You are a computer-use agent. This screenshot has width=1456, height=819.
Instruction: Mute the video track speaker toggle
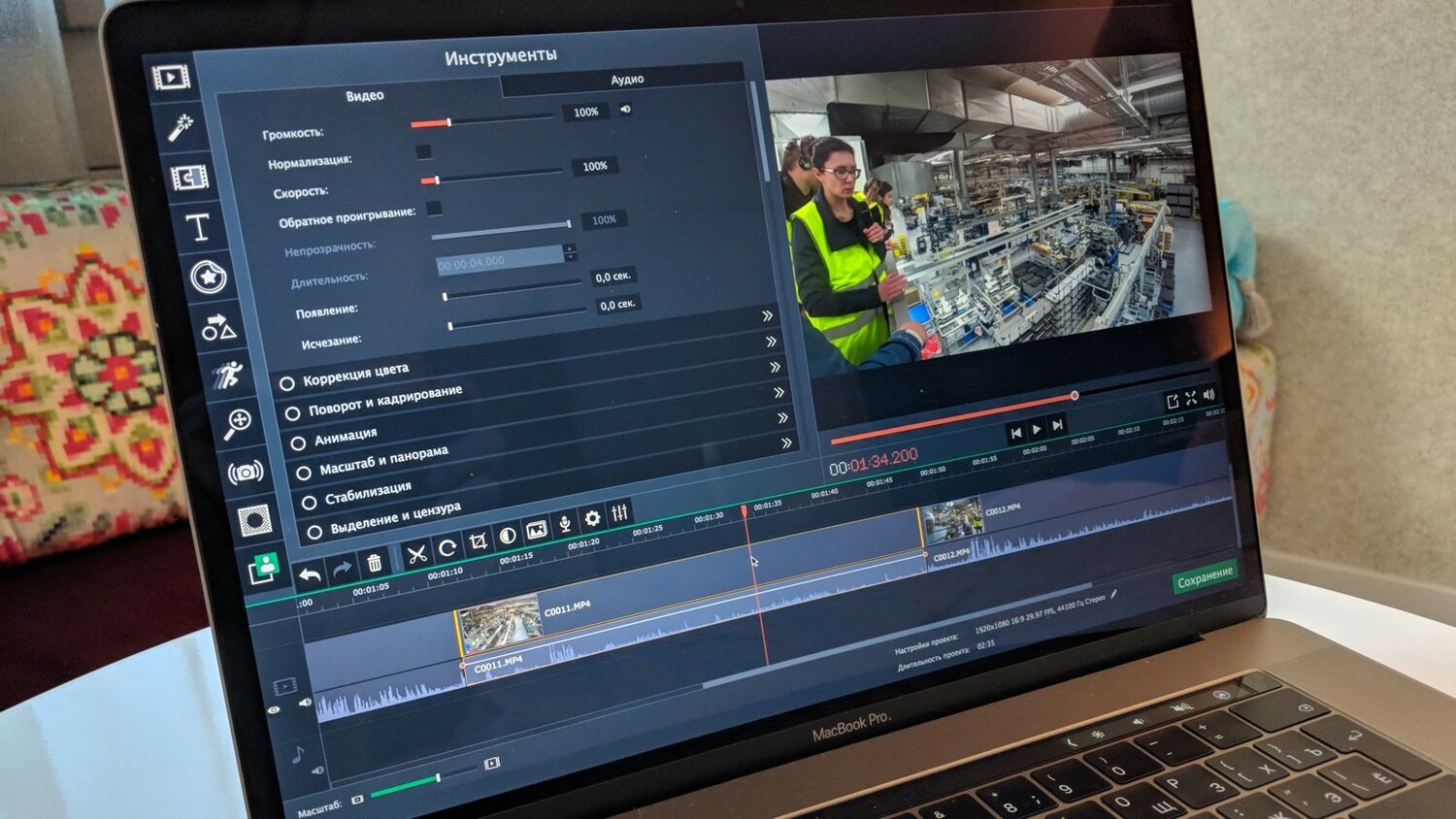(x=306, y=702)
